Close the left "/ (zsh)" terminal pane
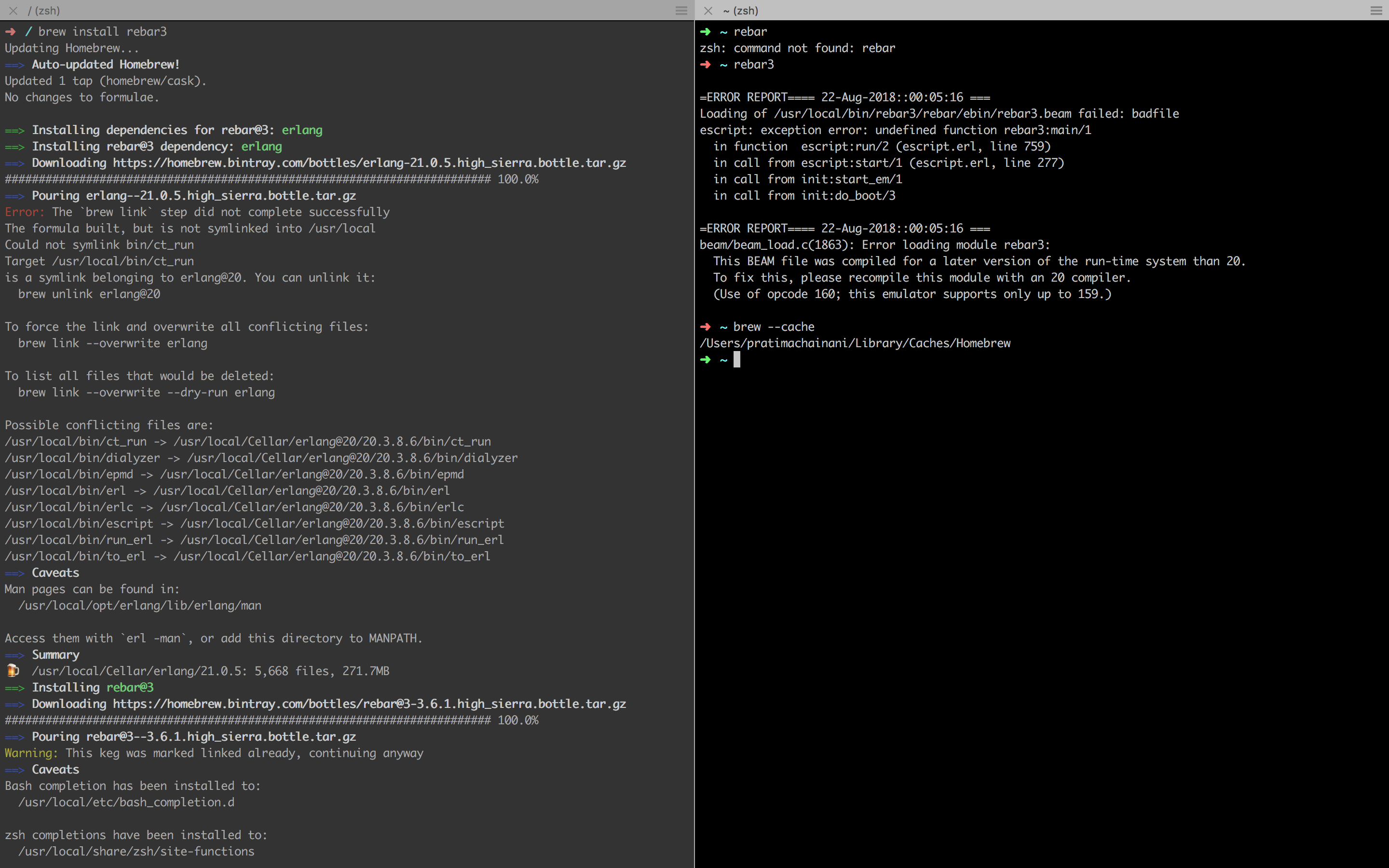Viewport: 1389px width, 868px height. [x=13, y=10]
